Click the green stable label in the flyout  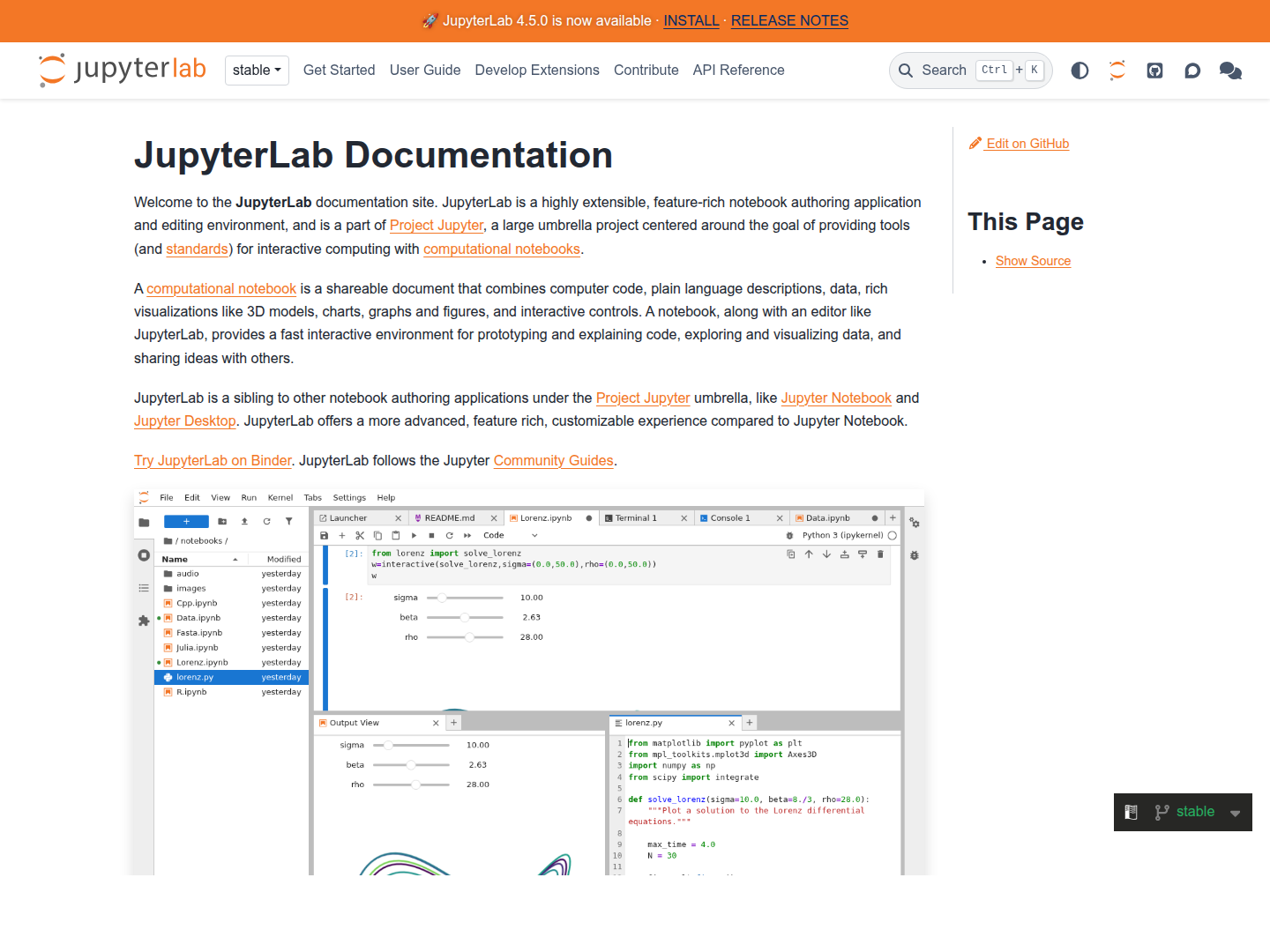click(1195, 812)
